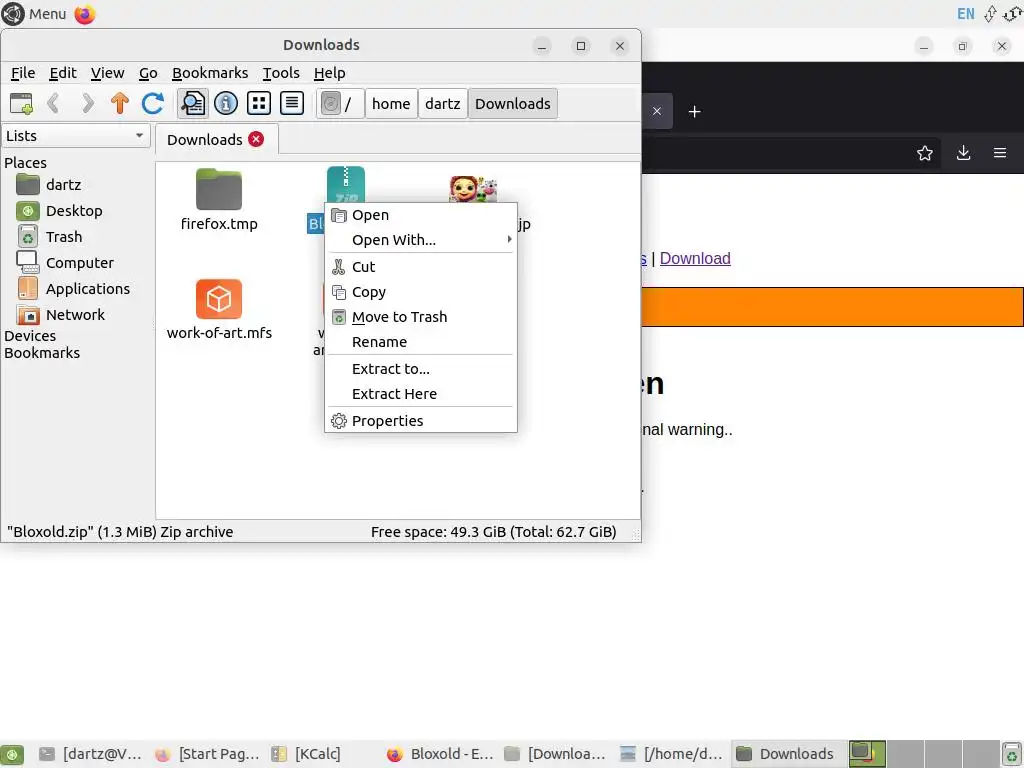Click the 'Downloads' path bar button
Image resolution: width=1024 pixels, height=768 pixels.
(513, 104)
